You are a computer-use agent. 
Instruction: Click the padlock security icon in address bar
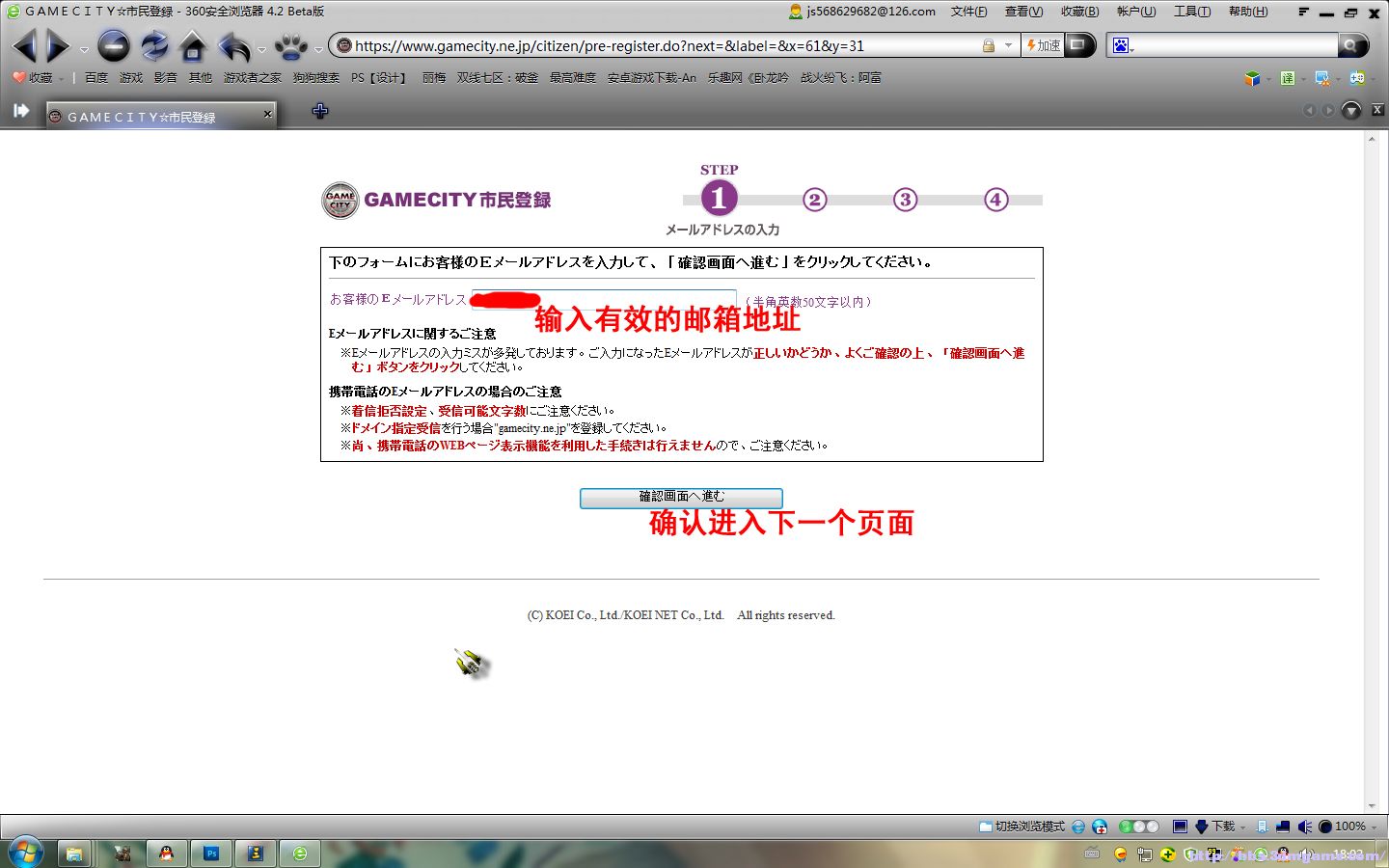(x=989, y=45)
